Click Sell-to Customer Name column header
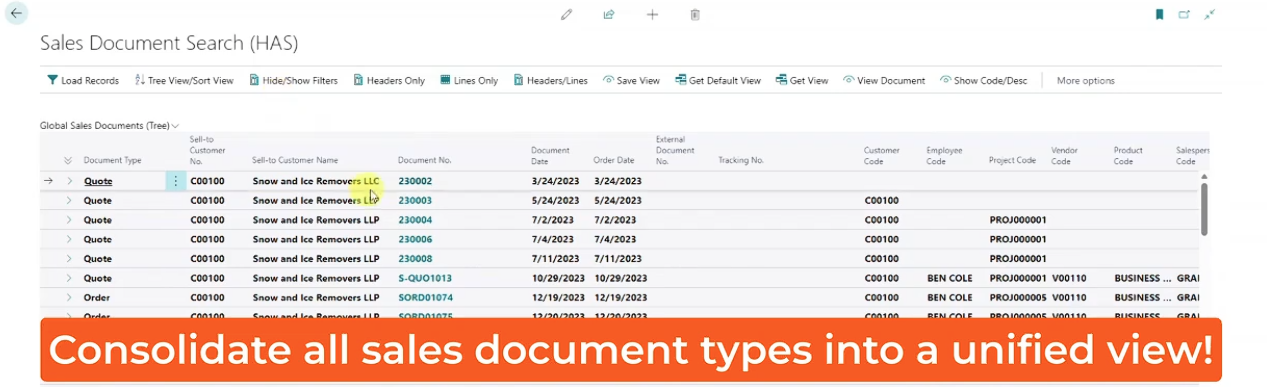The image size is (1267, 387). coord(295,161)
